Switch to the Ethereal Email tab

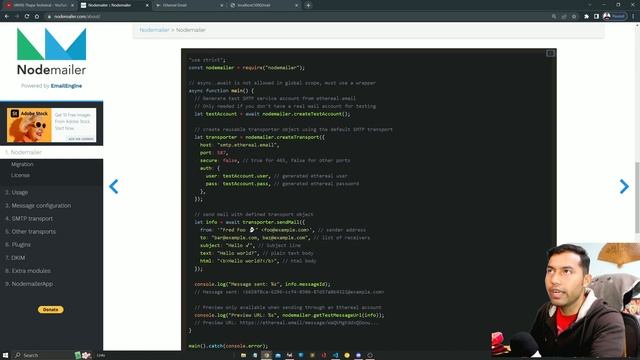tap(187, 5)
